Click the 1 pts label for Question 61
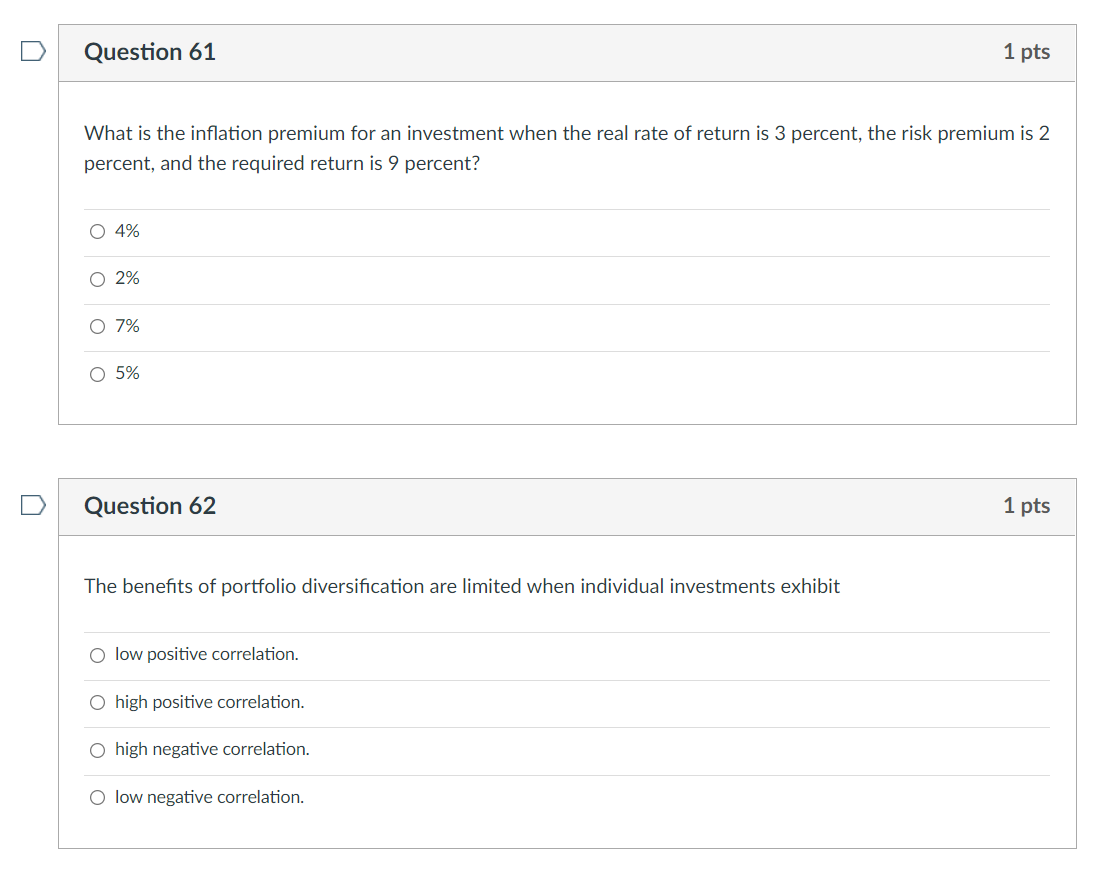The width and height of the screenshot is (1116, 870). [x=1026, y=51]
